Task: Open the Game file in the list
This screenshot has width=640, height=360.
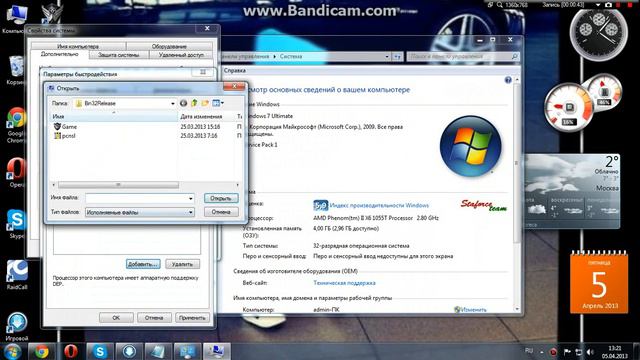Action: pos(65,127)
